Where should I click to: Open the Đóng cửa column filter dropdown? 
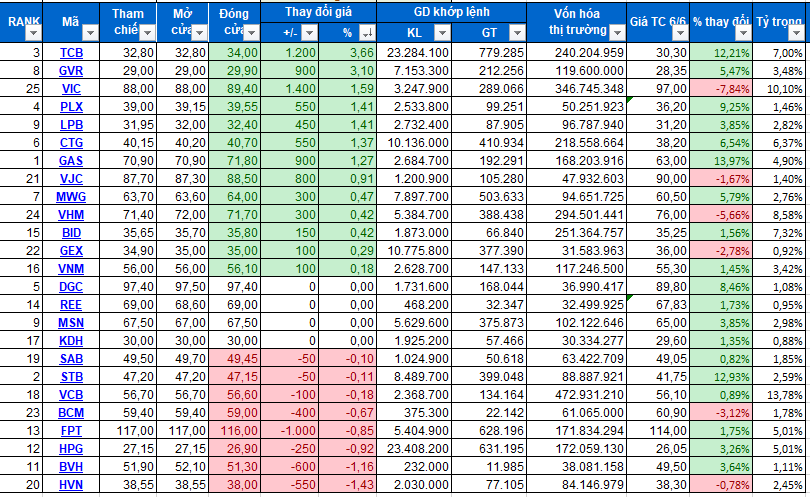click(252, 34)
